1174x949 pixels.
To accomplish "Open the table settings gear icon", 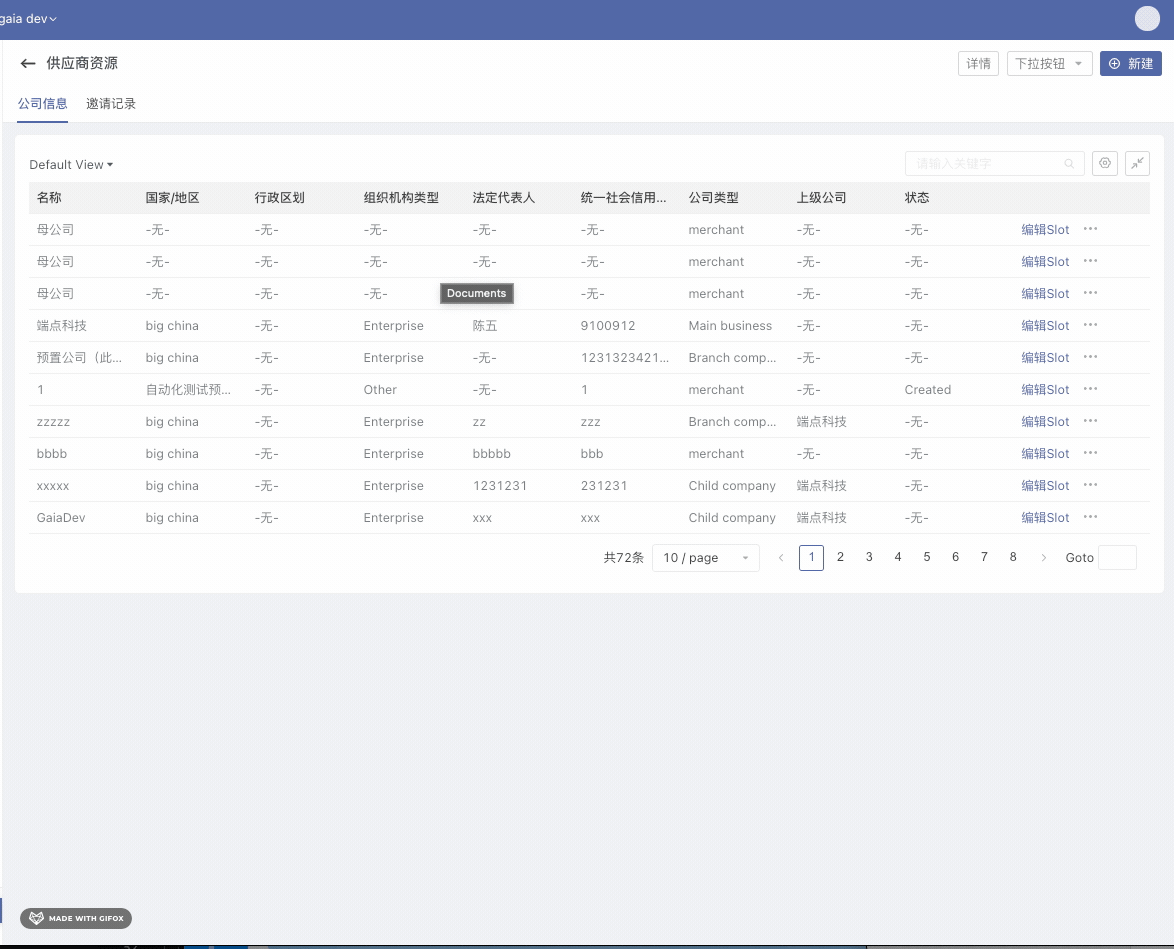I will (x=1104, y=163).
